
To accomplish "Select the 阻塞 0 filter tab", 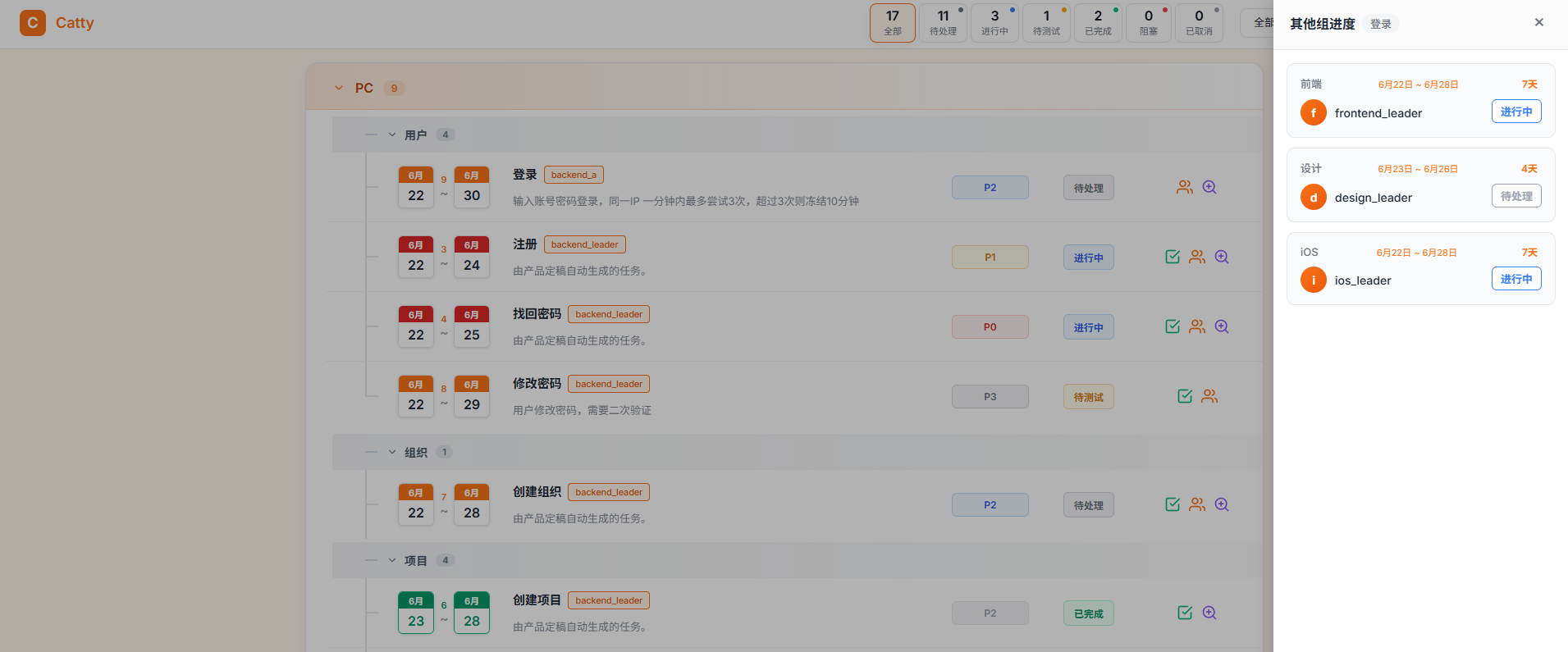I will tap(1149, 23).
